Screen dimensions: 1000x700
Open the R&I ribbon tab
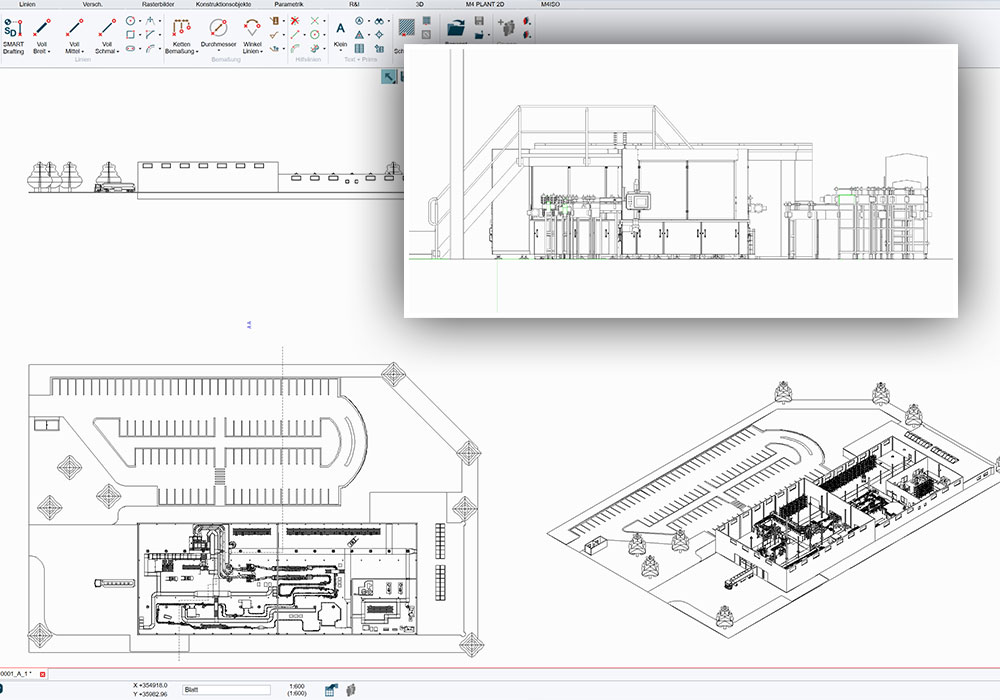click(354, 4)
